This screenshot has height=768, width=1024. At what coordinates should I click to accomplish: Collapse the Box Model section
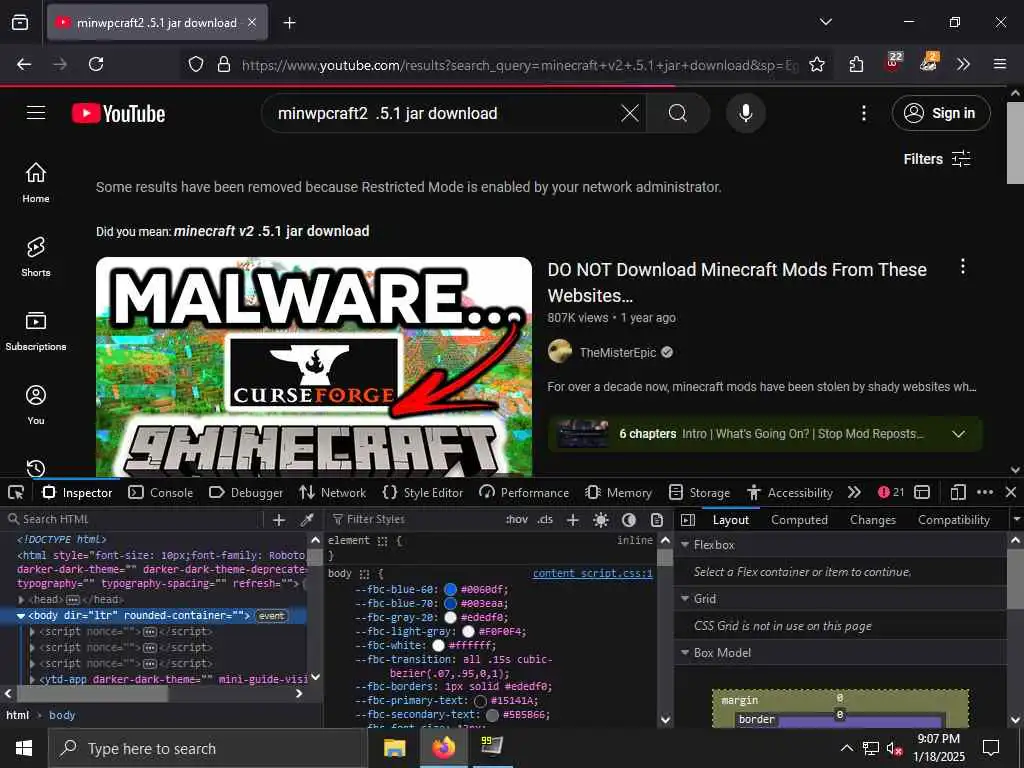pyautogui.click(x=685, y=652)
